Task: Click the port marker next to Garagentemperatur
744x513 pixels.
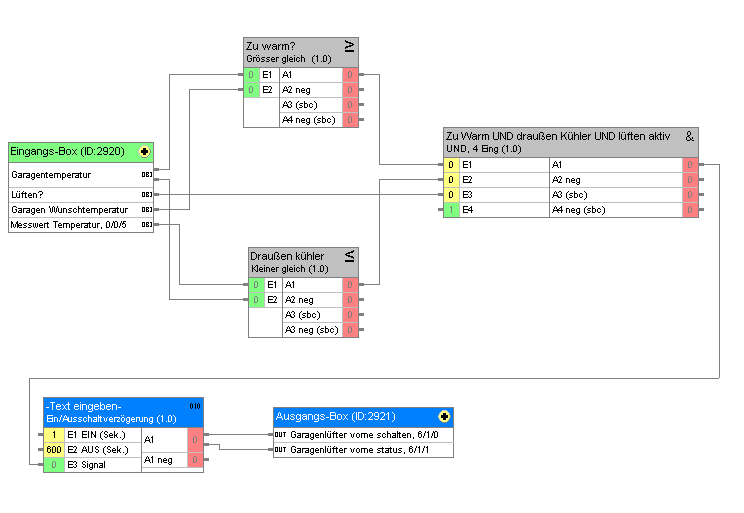Action: [146, 175]
